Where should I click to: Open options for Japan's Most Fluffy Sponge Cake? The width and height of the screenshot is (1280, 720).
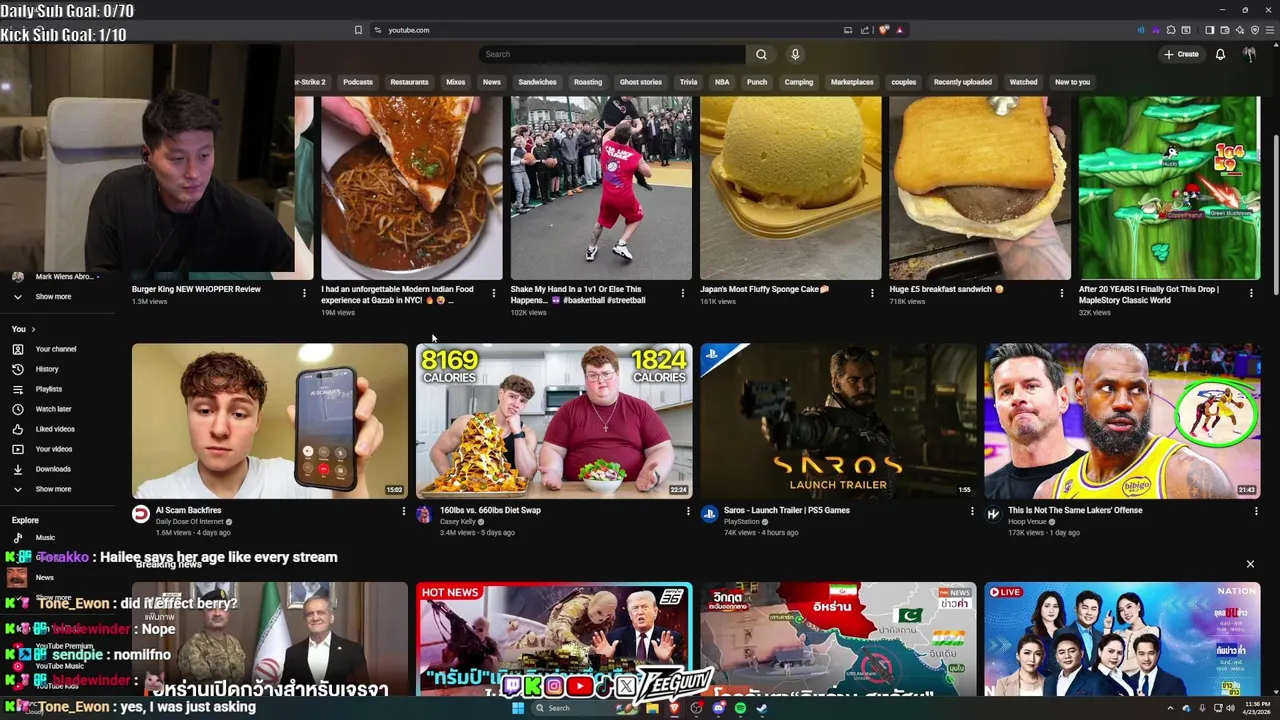(872, 293)
